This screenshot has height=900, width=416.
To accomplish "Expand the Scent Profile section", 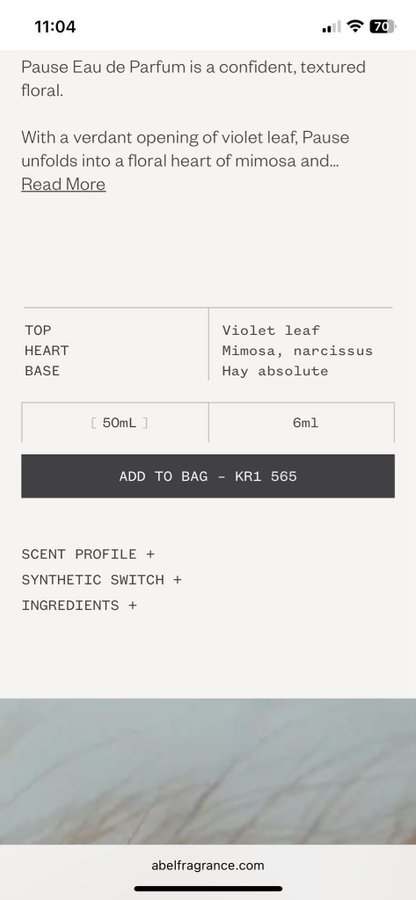I will pyautogui.click(x=88, y=554).
